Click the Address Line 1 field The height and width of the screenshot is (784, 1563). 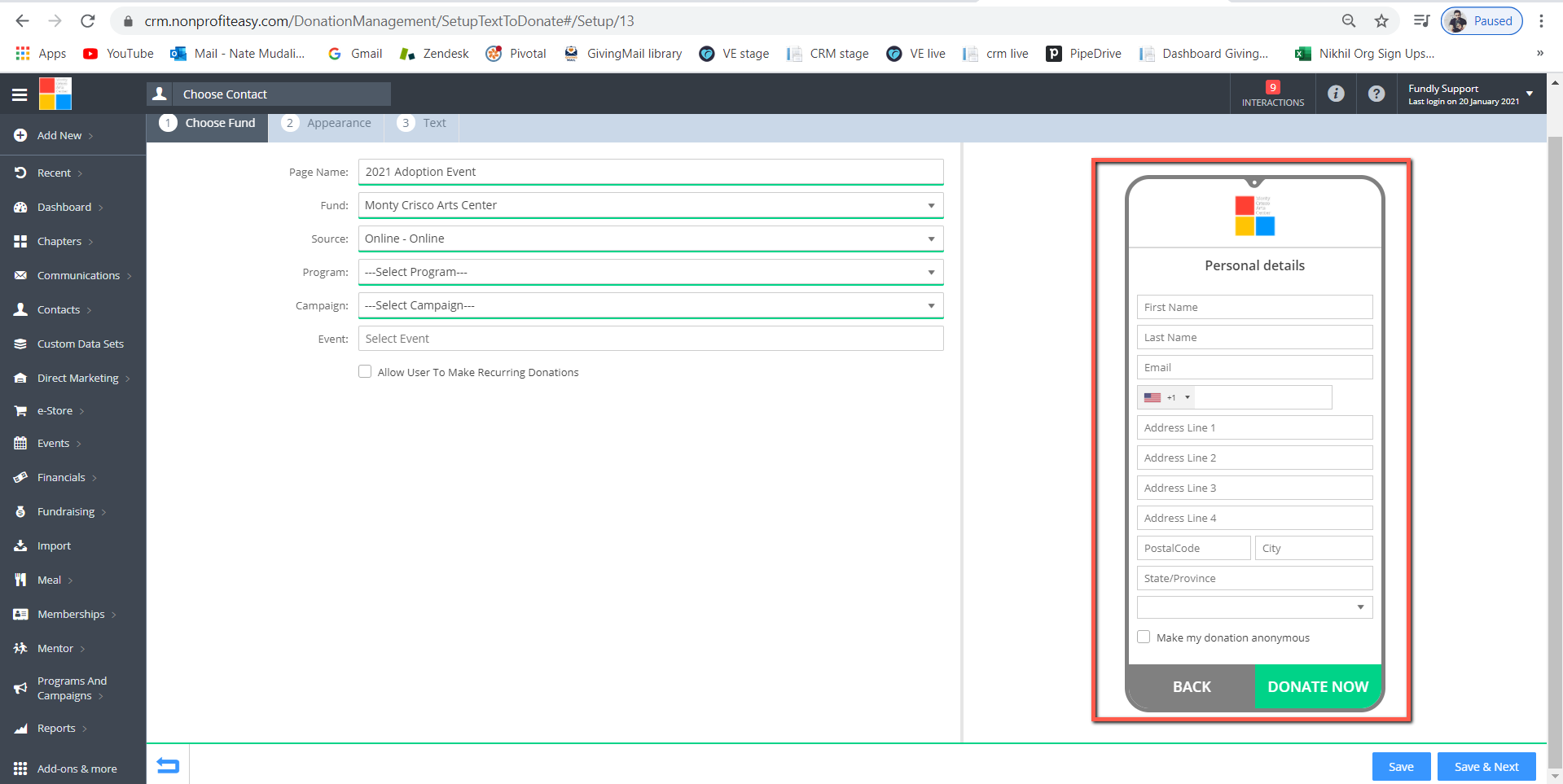point(1254,427)
